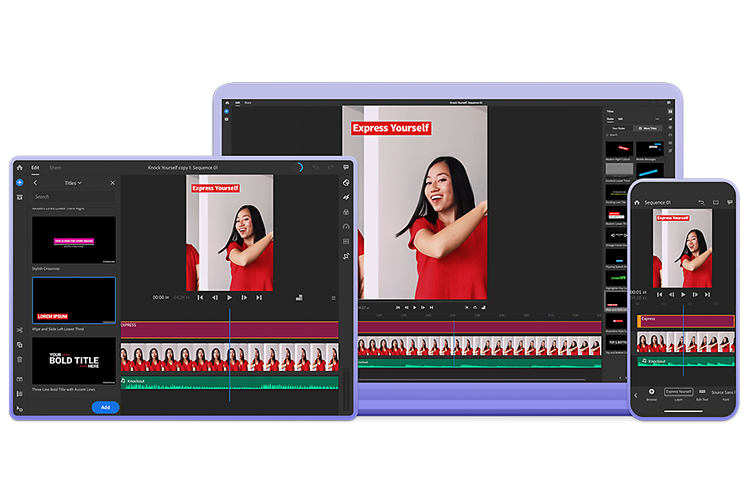Select the Three Line Bold Title thumbnail
The width and height of the screenshot is (750, 500).
pyautogui.click(x=74, y=360)
